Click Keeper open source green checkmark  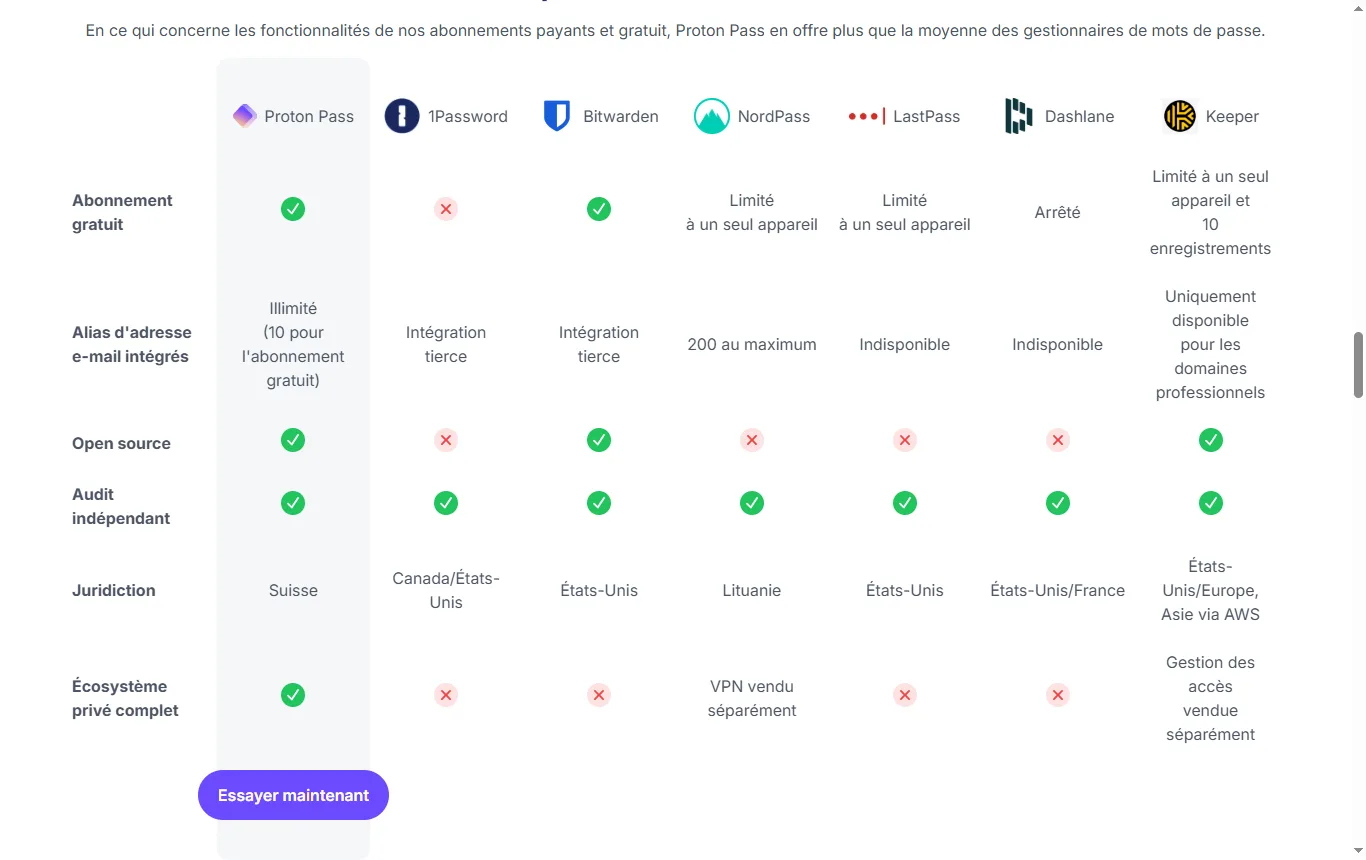click(1211, 440)
